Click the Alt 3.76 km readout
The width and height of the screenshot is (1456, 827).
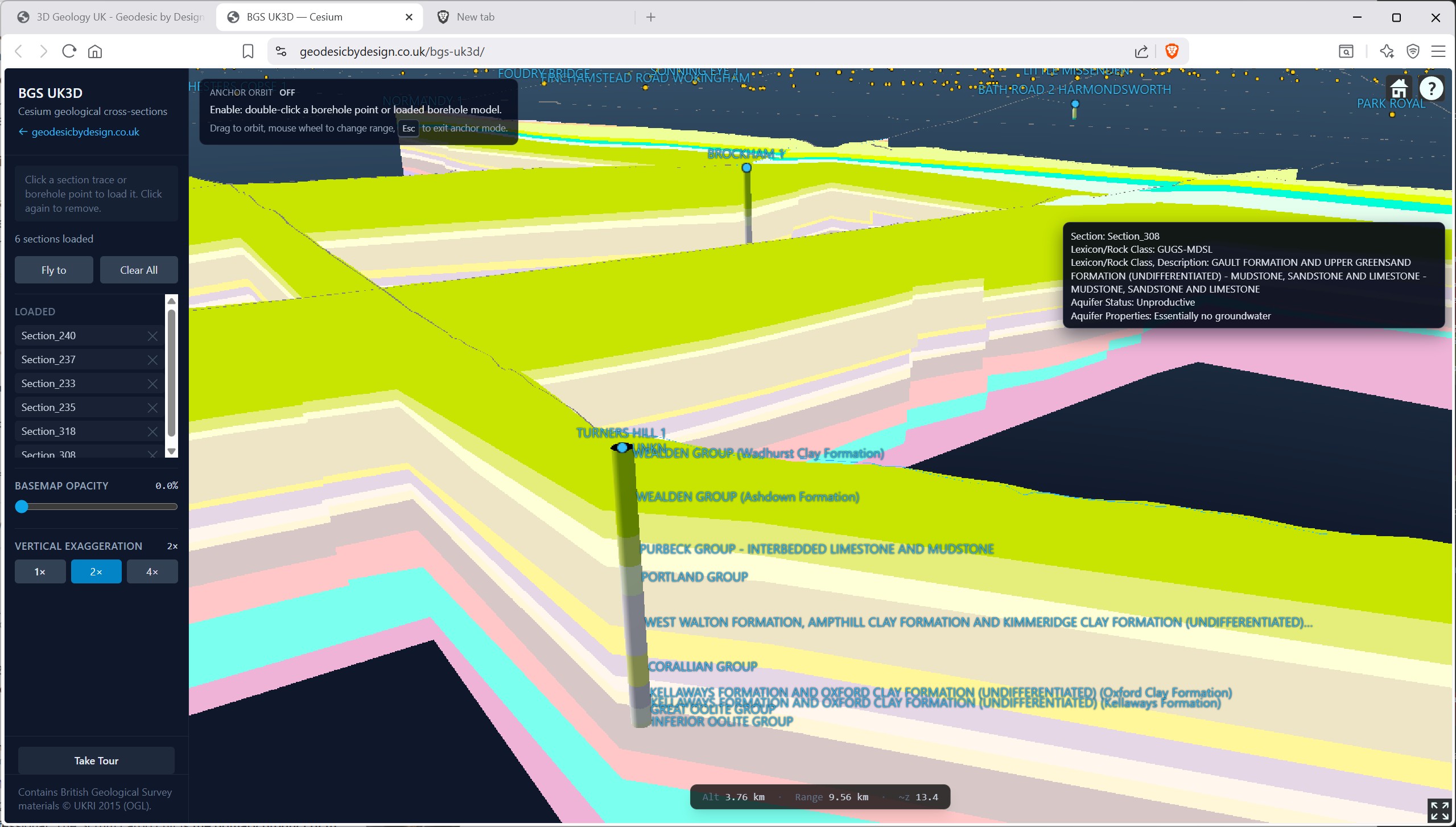pyautogui.click(x=733, y=797)
